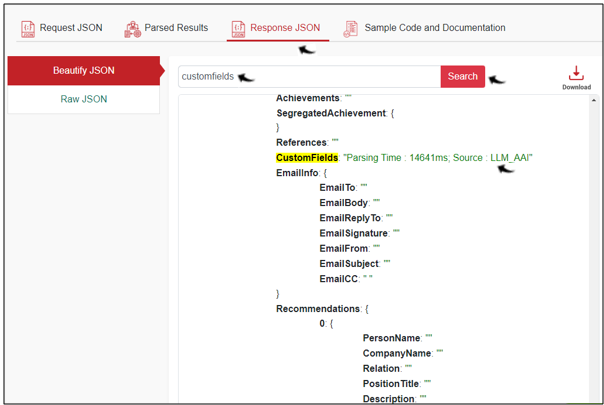
Task: Select the highlighted CustomFields key
Action: pos(307,157)
